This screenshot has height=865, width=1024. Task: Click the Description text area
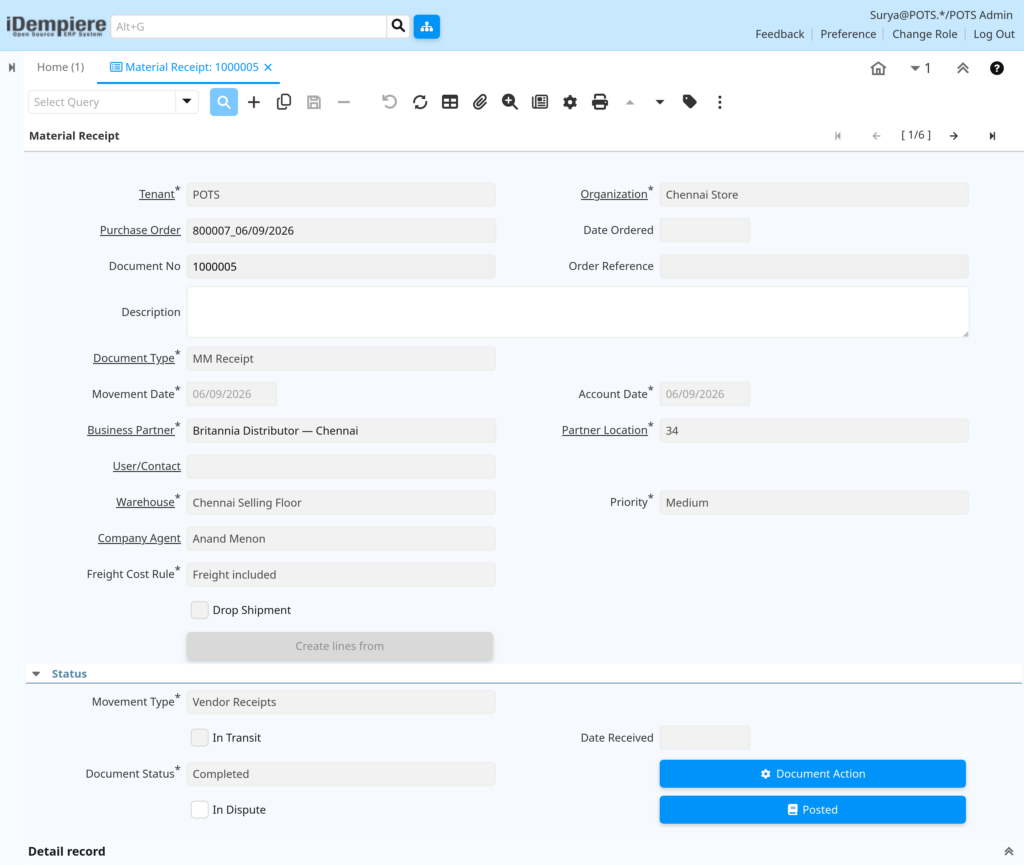click(x=578, y=312)
